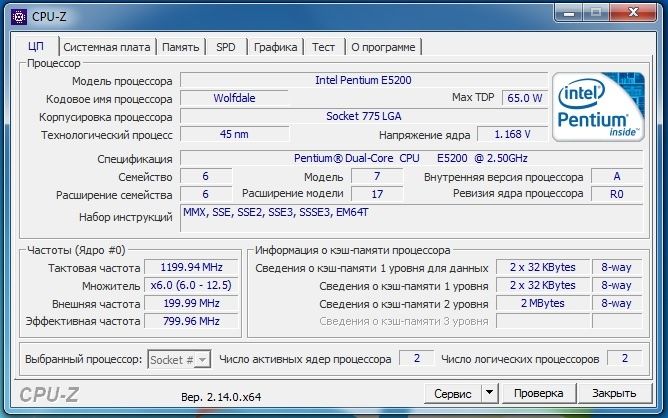Click the Внутренняя версия процессора value A

click(x=617, y=176)
